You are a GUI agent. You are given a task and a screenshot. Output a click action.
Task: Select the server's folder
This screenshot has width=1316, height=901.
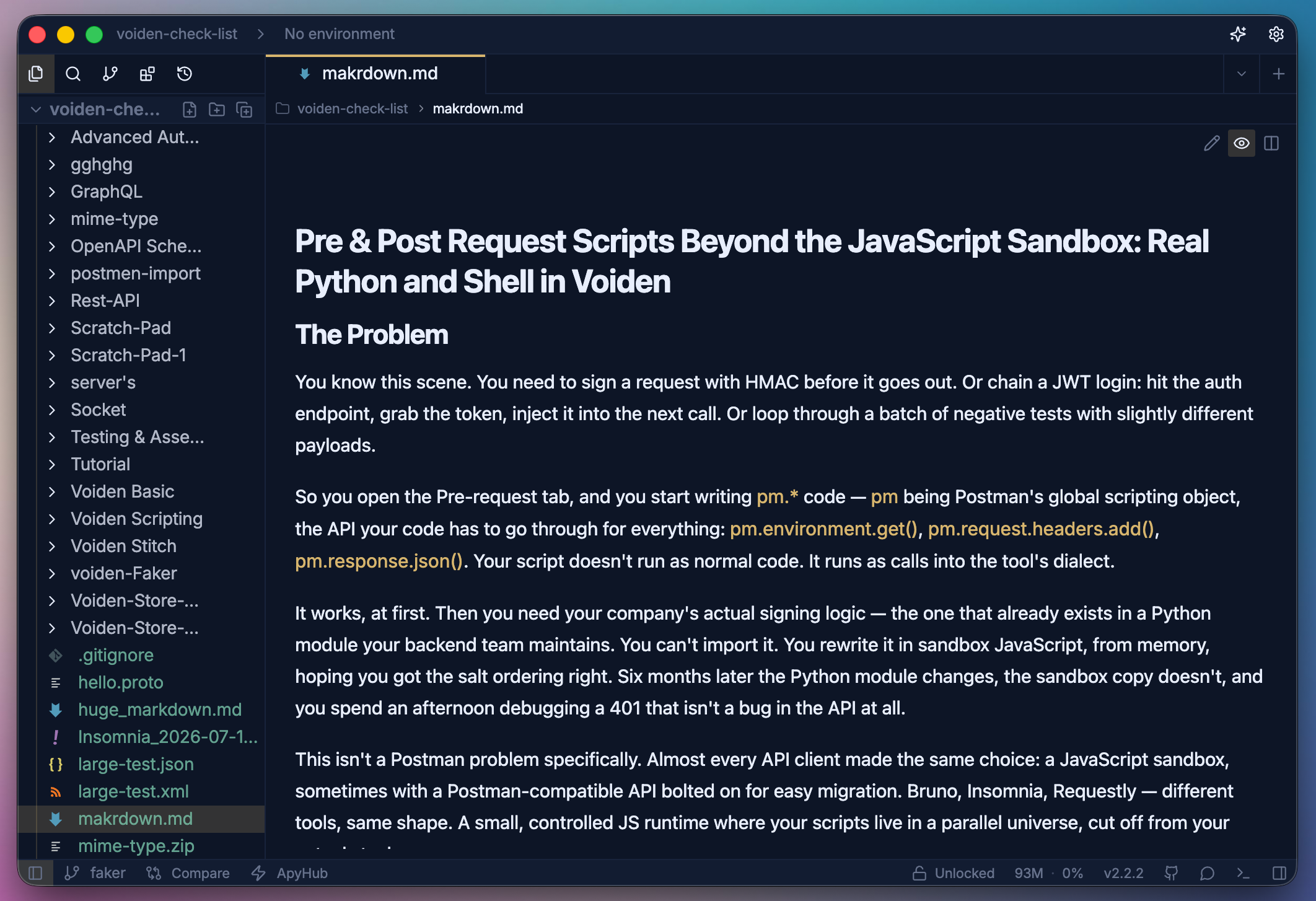click(x=141, y=382)
